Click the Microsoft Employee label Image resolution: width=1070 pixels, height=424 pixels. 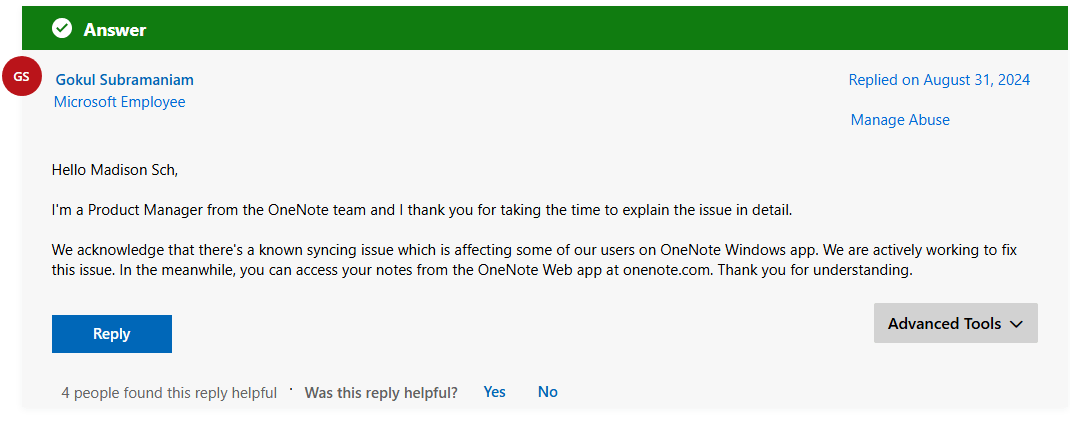pos(119,102)
